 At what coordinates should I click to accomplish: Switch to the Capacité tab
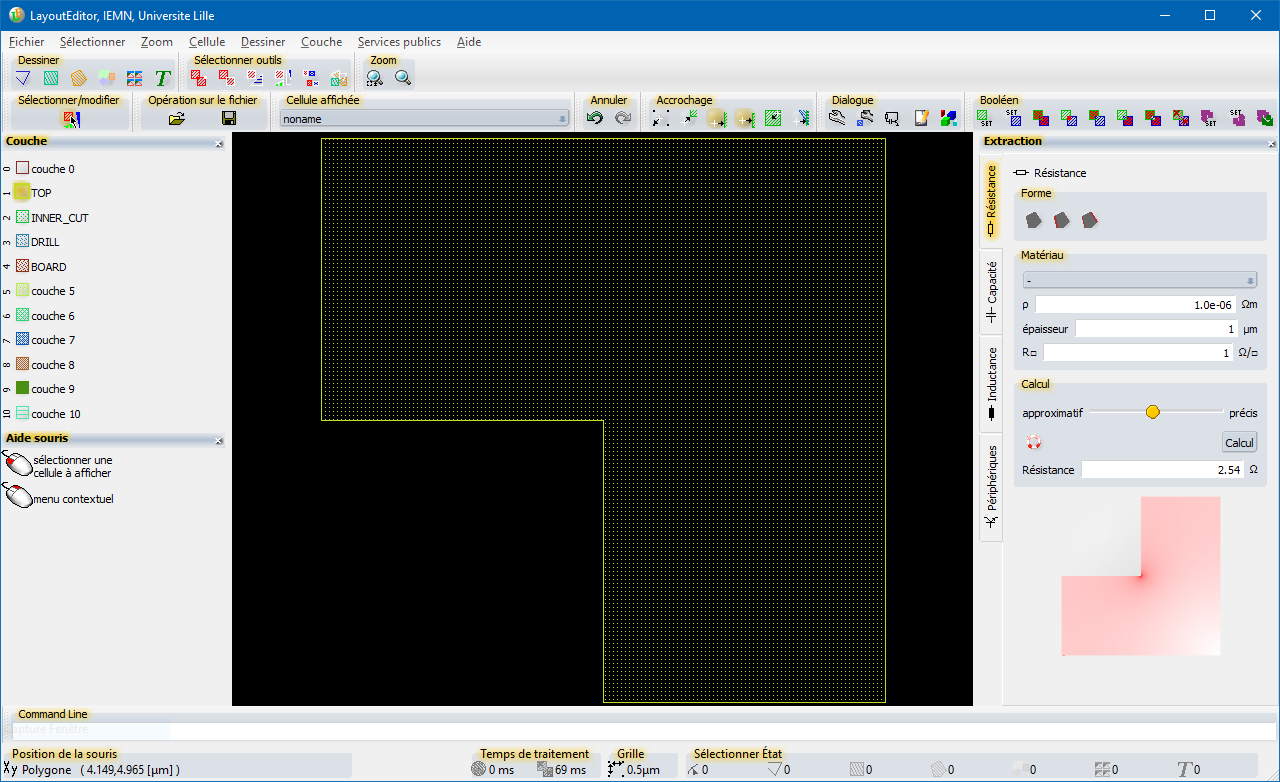991,291
